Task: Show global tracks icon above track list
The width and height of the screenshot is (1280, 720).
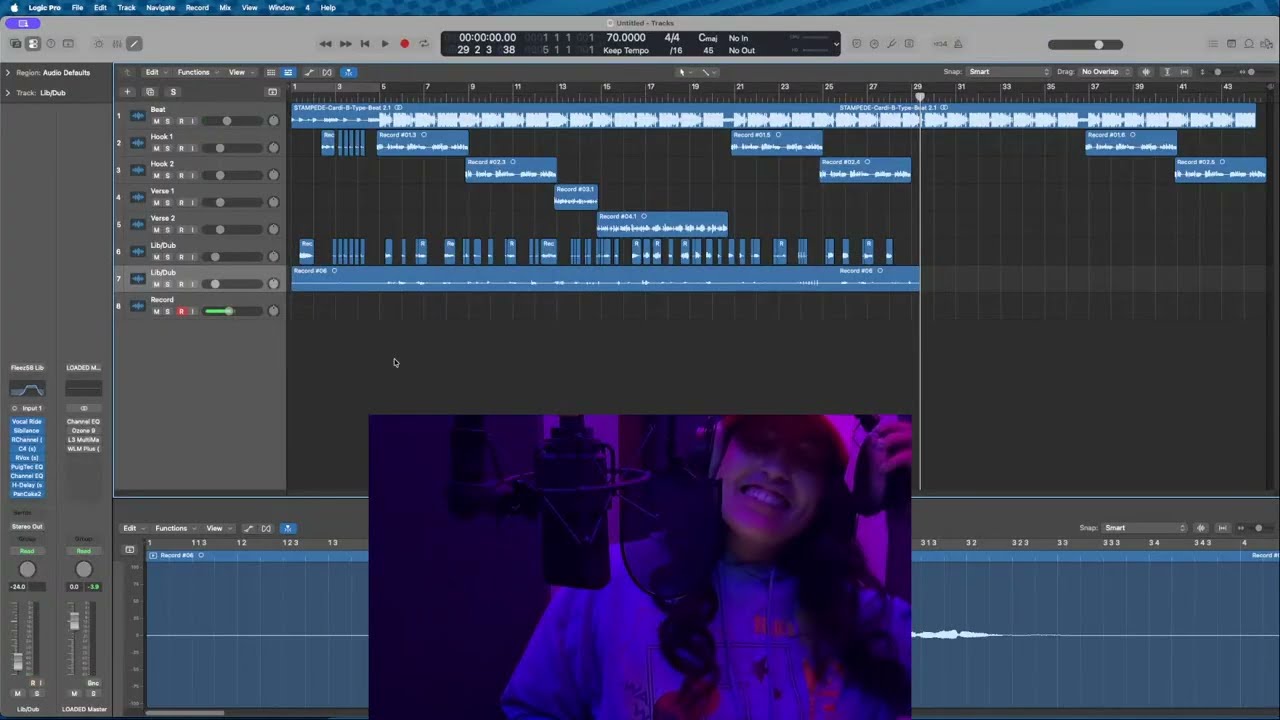Action: pos(272,92)
